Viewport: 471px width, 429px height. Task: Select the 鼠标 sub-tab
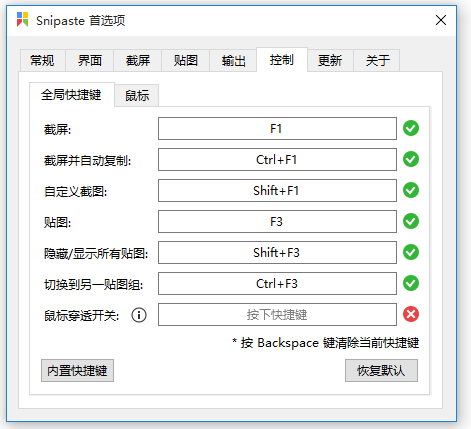tap(137, 96)
